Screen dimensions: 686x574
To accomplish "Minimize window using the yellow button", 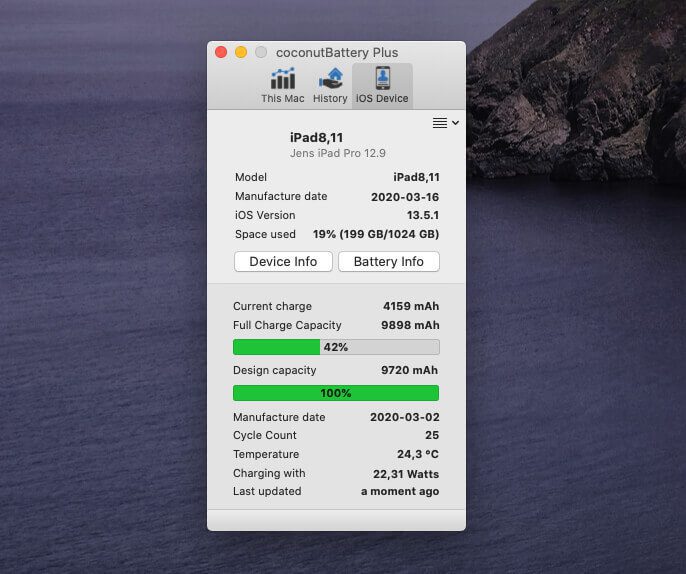I will 241,52.
